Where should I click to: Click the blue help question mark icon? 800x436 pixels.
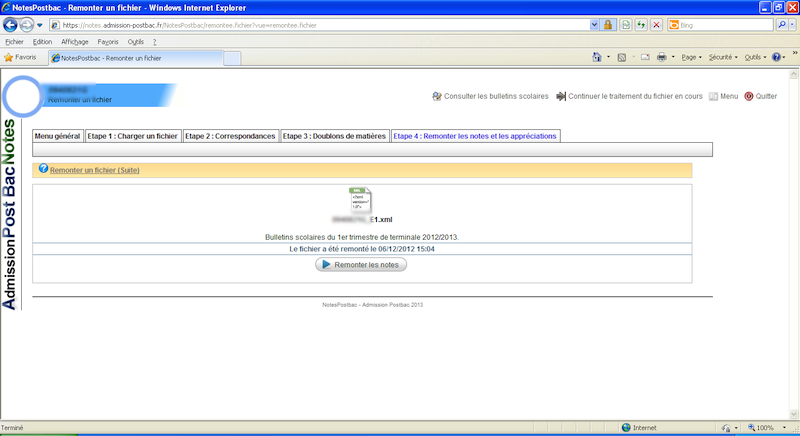[43, 170]
